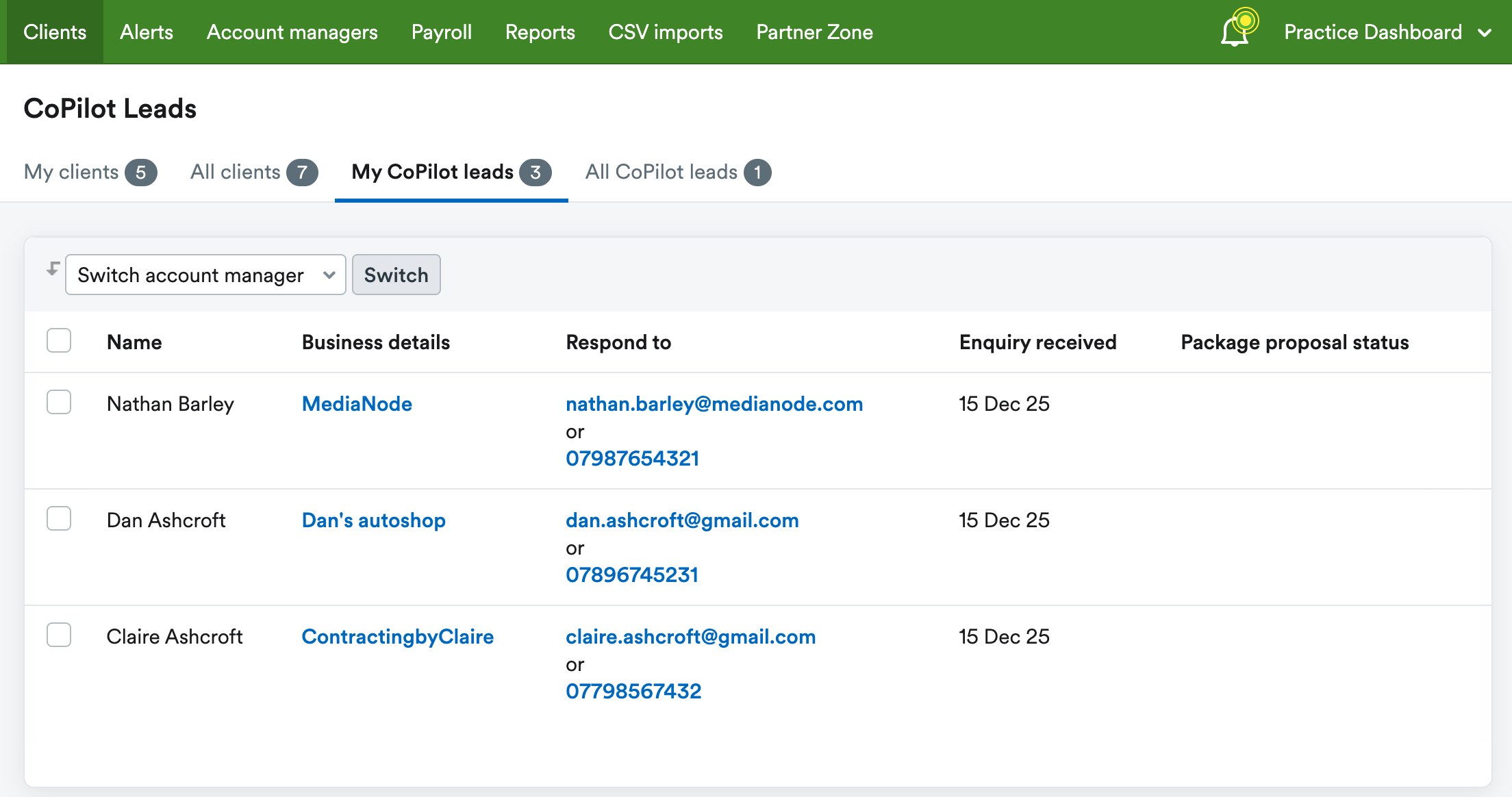Email claire.ashcroft@gmail.com
The width and height of the screenshot is (1512, 797).
tap(691, 637)
